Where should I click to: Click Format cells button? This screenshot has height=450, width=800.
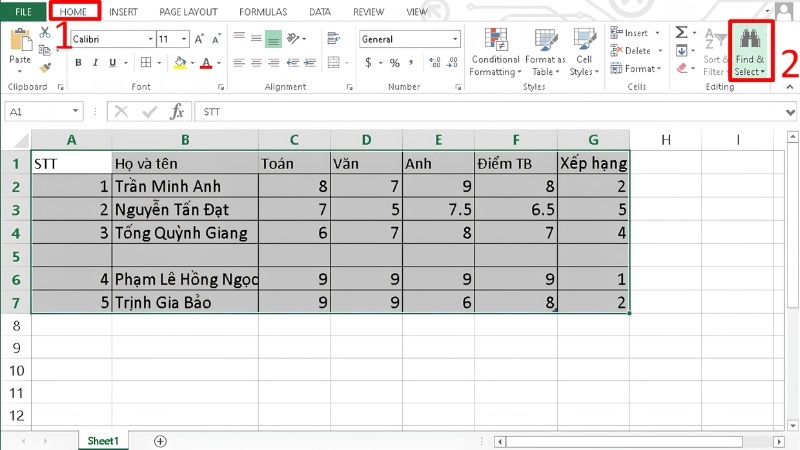[x=636, y=68]
